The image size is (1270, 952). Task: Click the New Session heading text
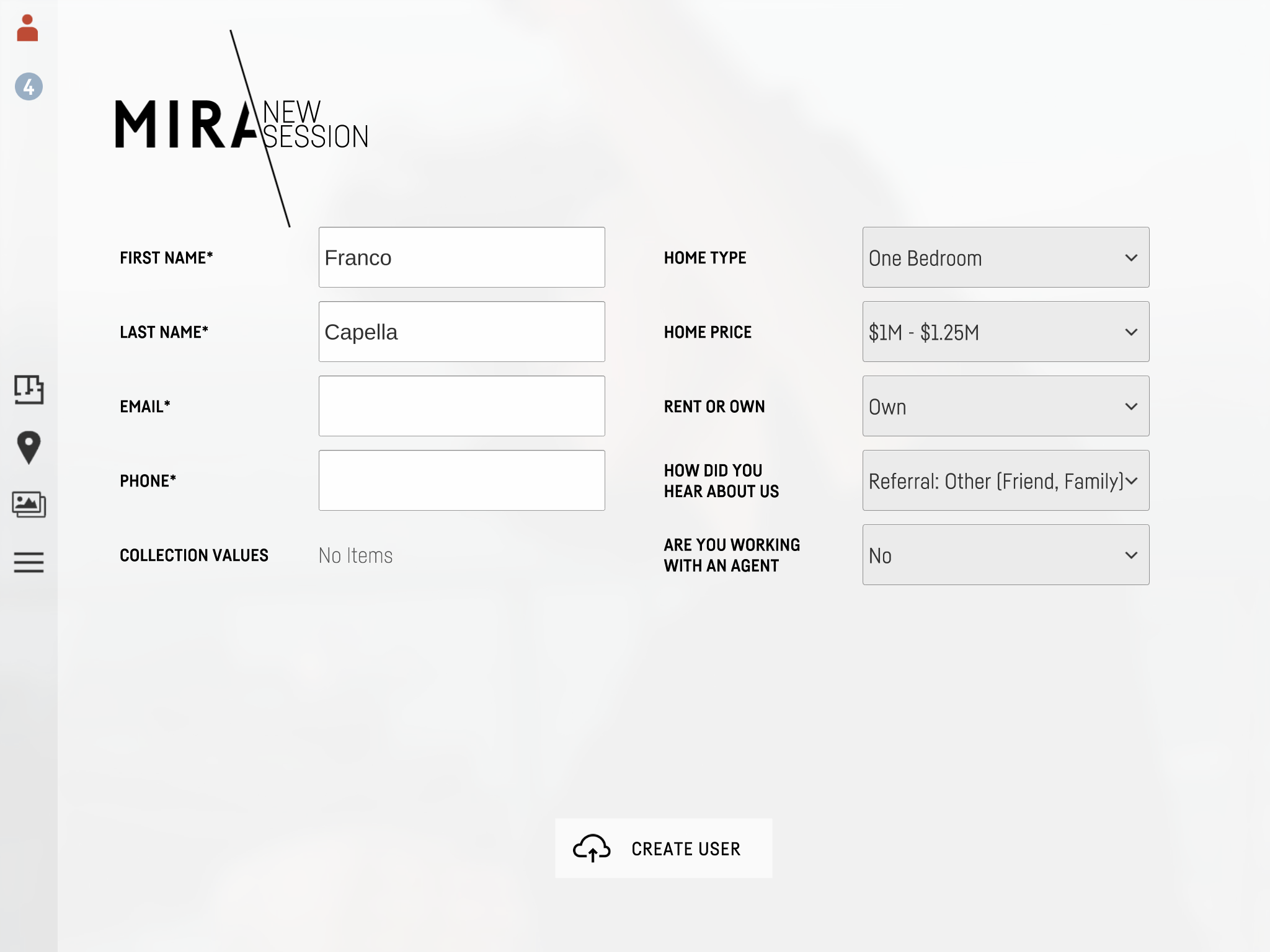[316, 125]
